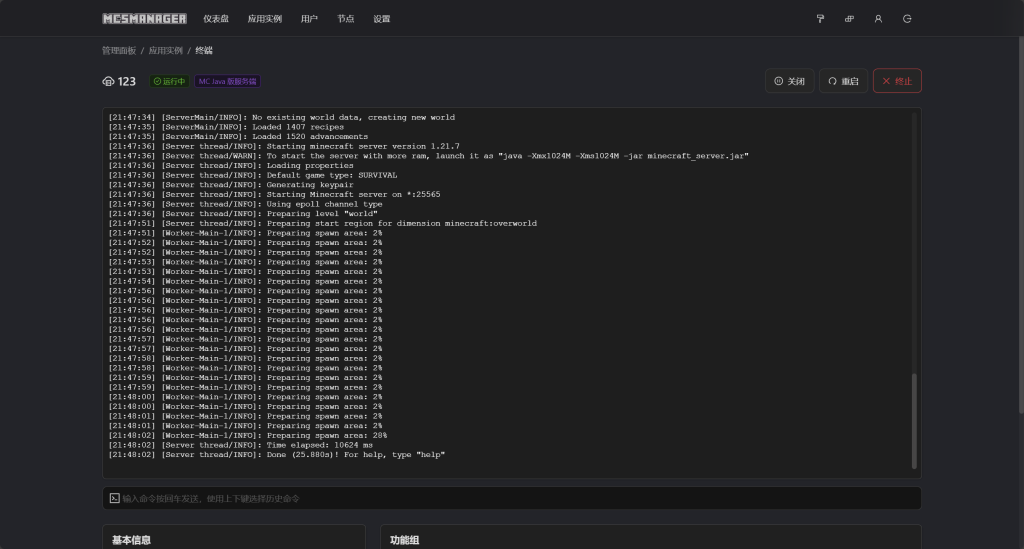Click the instance name 123
This screenshot has width=1024, height=549.
(x=127, y=82)
